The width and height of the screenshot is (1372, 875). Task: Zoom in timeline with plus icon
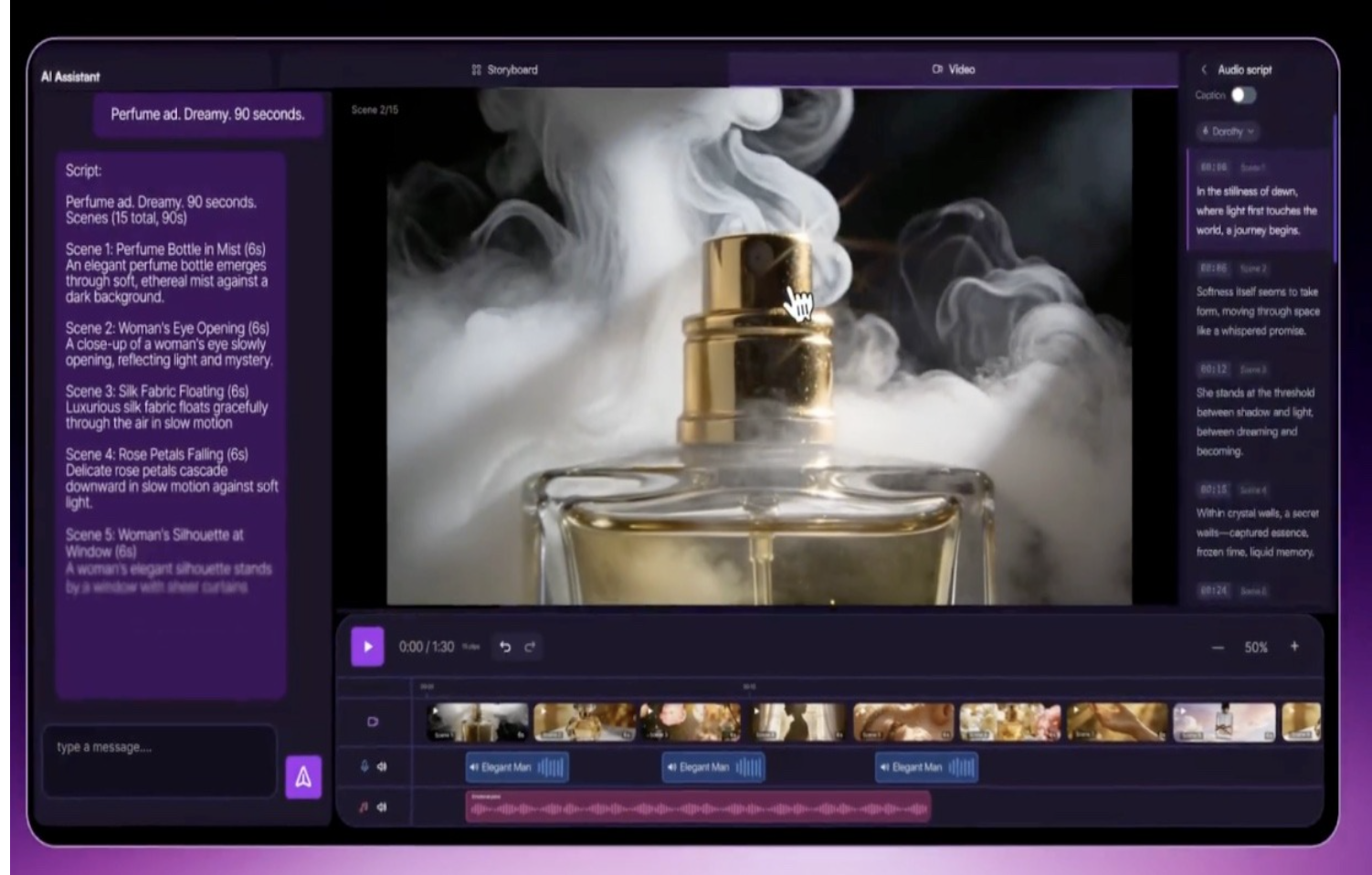tap(1294, 647)
